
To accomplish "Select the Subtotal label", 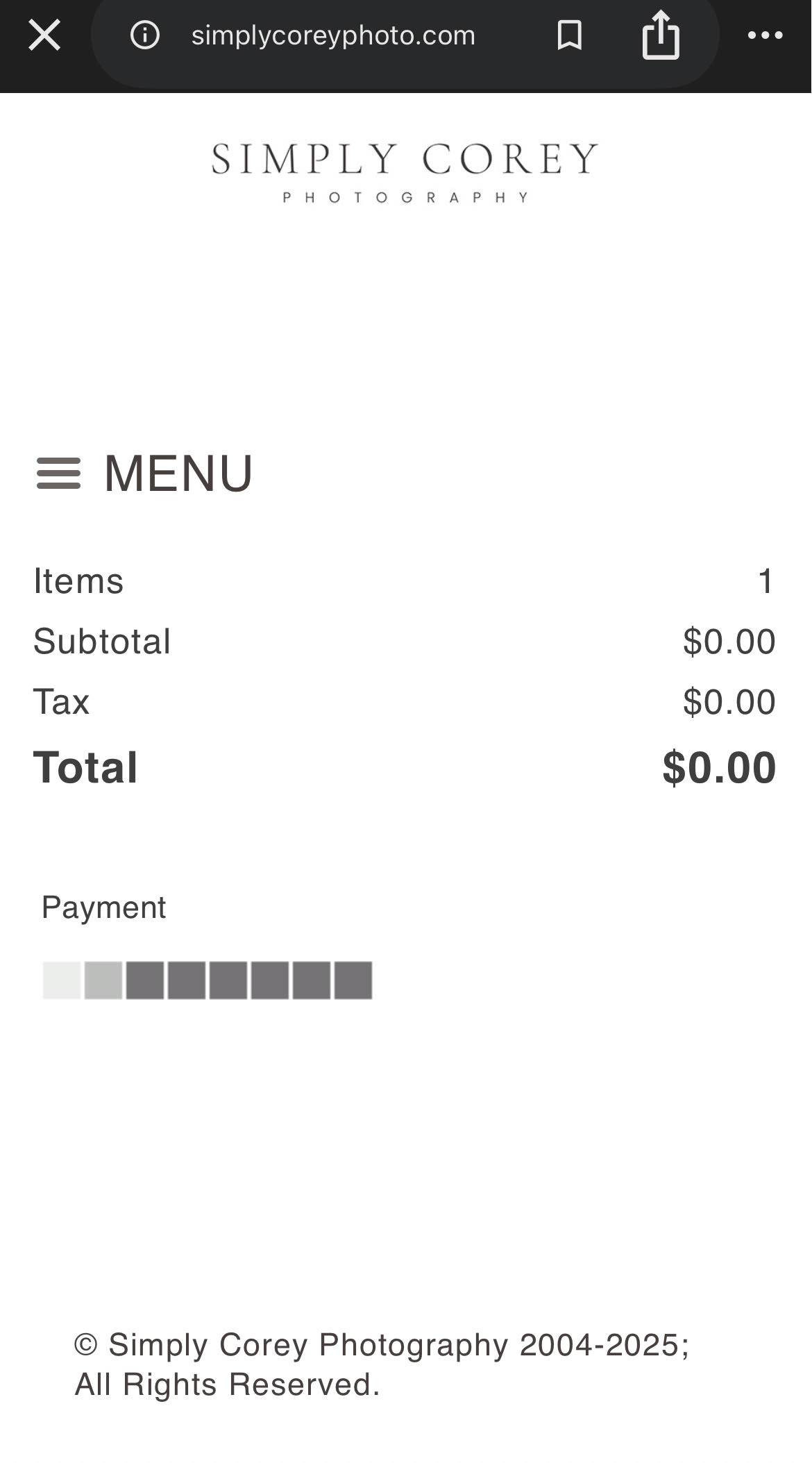I will (x=102, y=641).
